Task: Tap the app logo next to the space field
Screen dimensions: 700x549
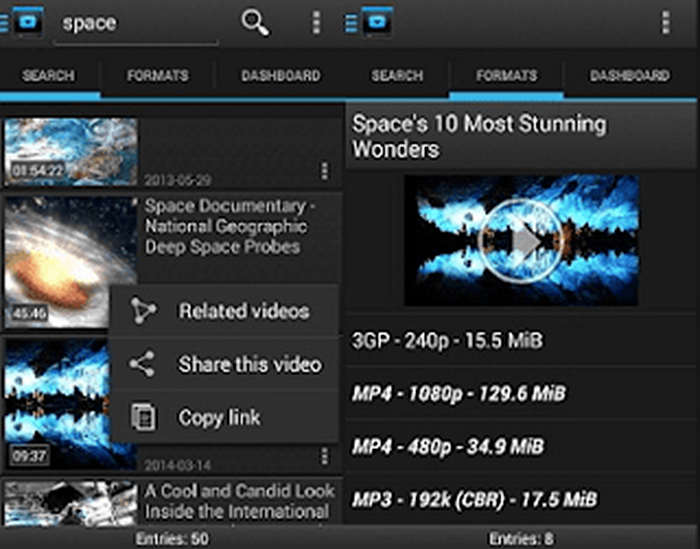Action: (28, 21)
